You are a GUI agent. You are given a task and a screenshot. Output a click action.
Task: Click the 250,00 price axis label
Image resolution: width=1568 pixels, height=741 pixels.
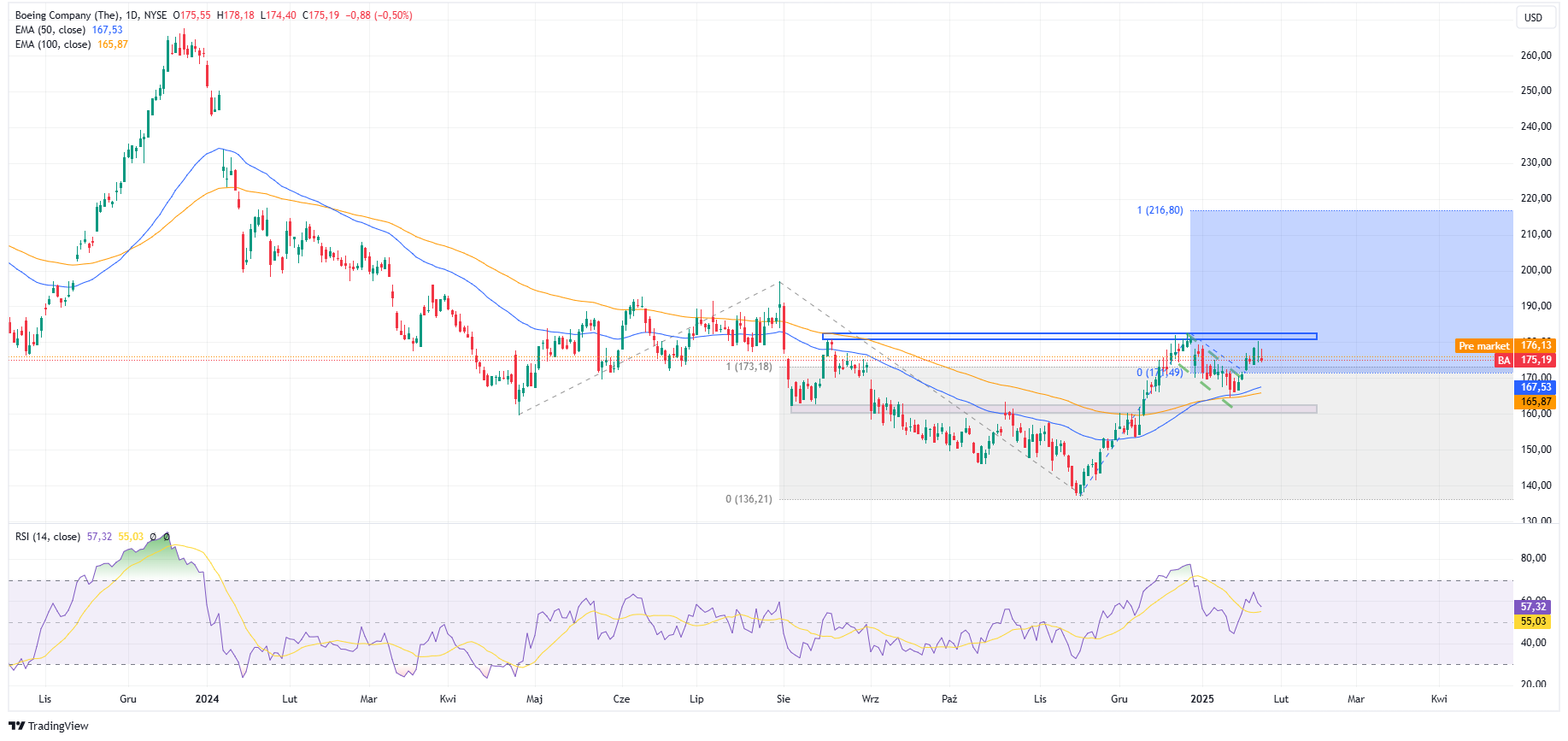pyautogui.click(x=1536, y=91)
